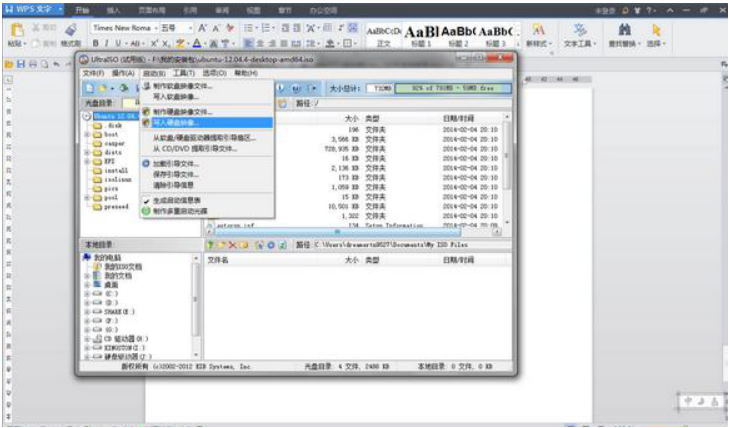Choose 写入硬盘映像 in the 启动 menu
Screen dimensions: 729x428
pos(207,123)
